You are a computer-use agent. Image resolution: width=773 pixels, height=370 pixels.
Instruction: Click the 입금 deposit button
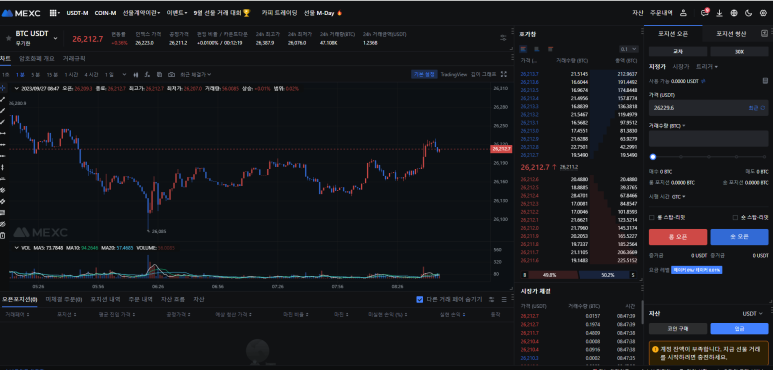(739, 329)
